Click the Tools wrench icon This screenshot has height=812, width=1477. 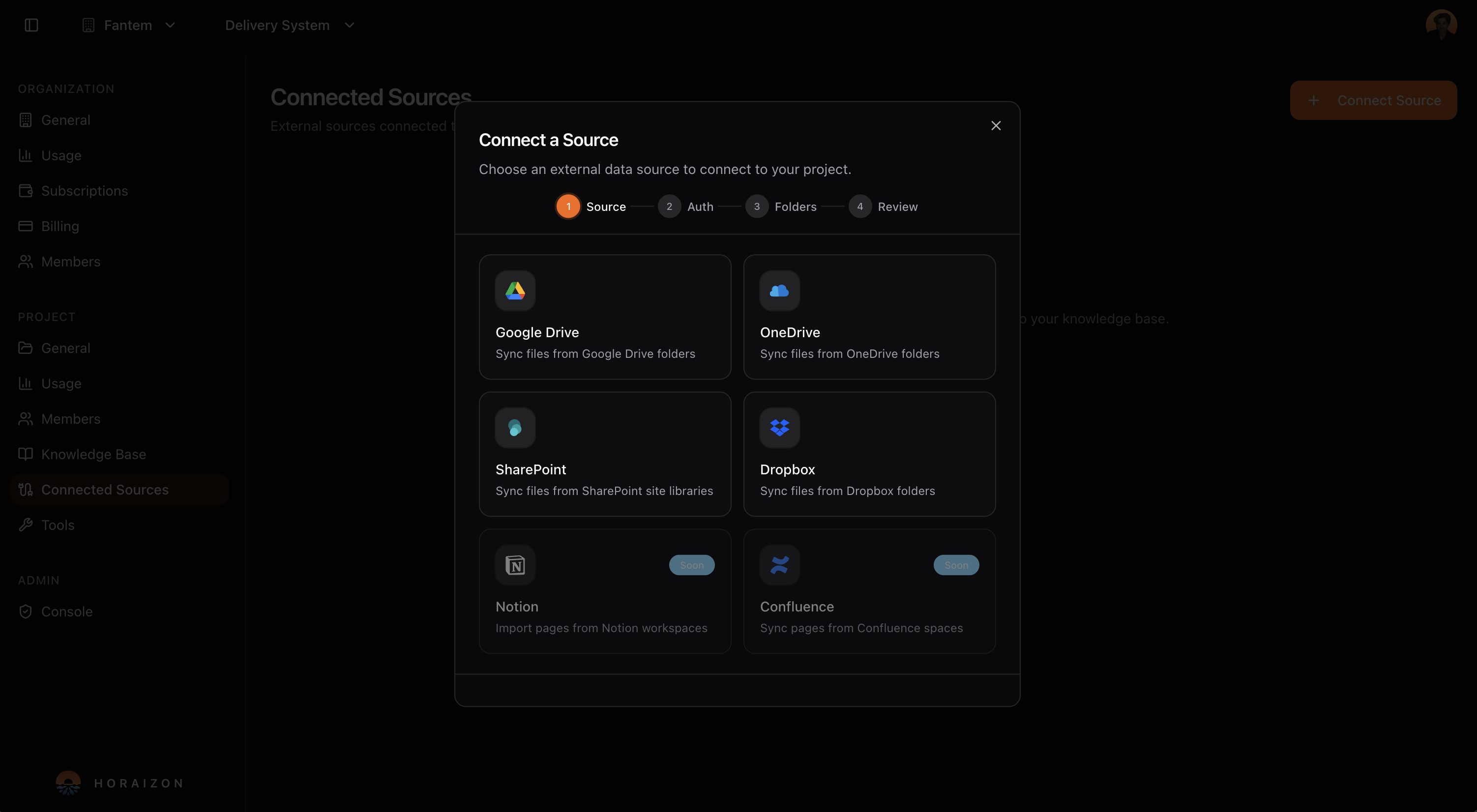pos(25,525)
